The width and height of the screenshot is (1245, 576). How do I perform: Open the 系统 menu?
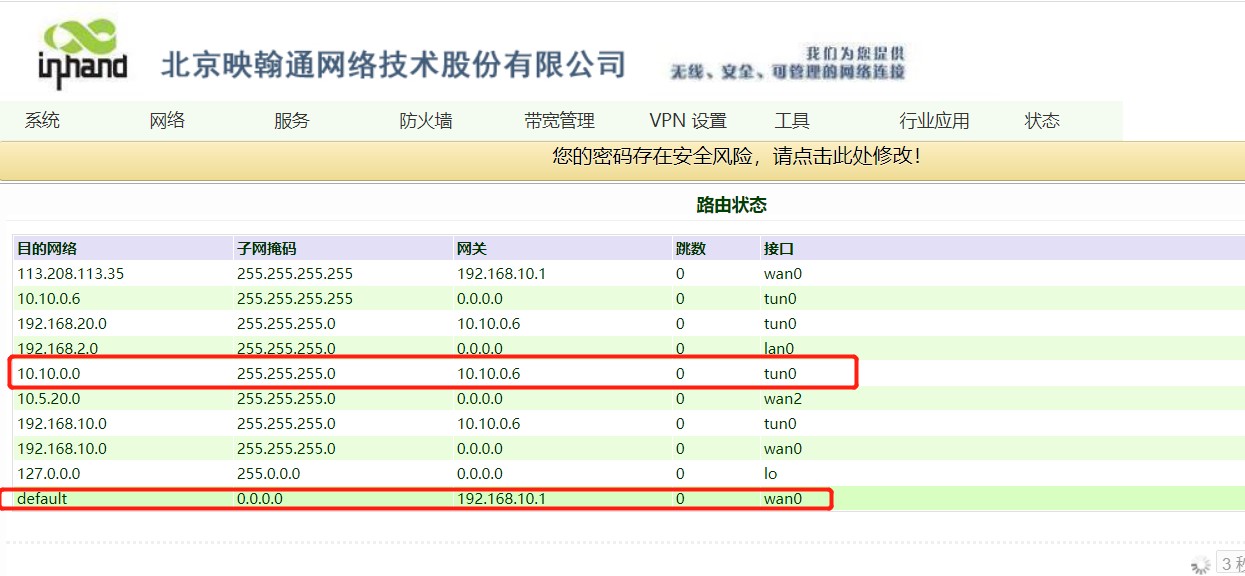[42, 121]
